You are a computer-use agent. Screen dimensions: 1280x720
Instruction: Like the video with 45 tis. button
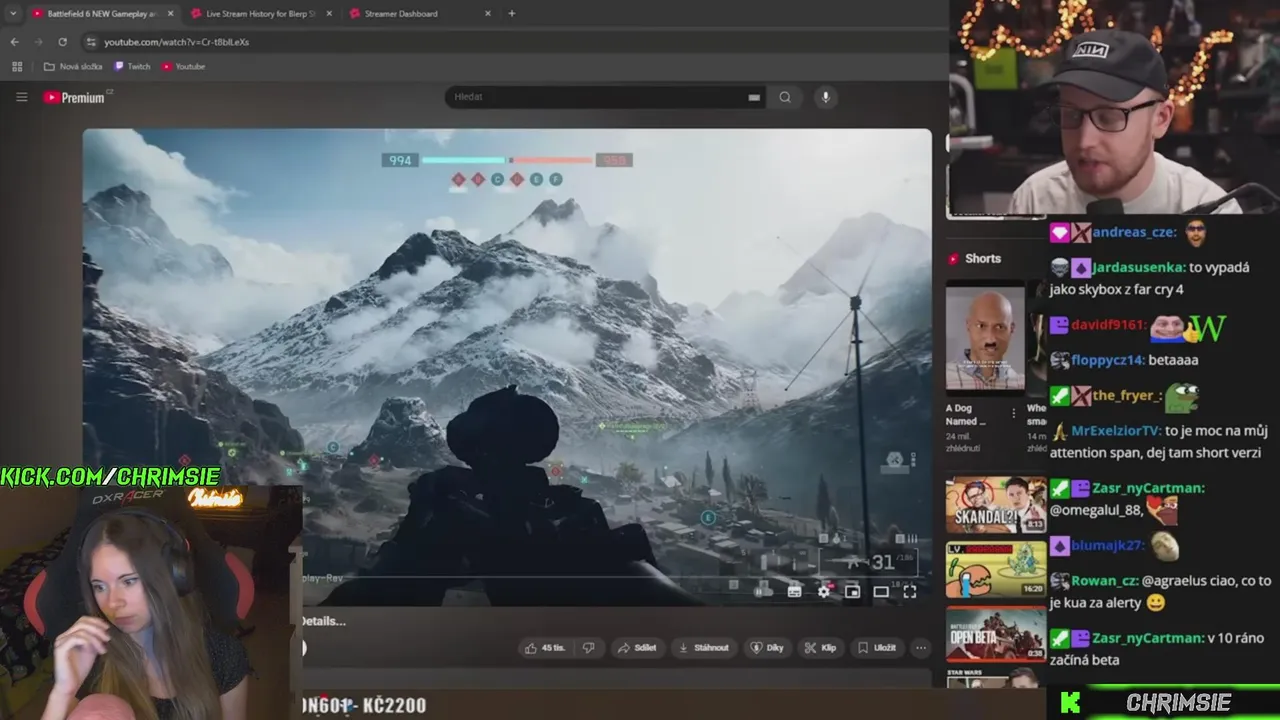tap(545, 648)
